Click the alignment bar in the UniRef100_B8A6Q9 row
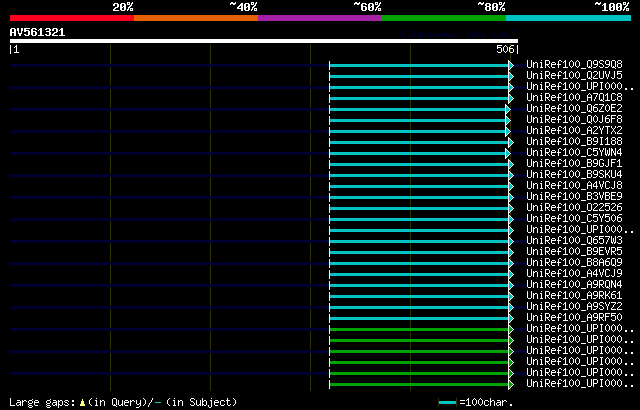This screenshot has height=410, width=640. [419, 264]
